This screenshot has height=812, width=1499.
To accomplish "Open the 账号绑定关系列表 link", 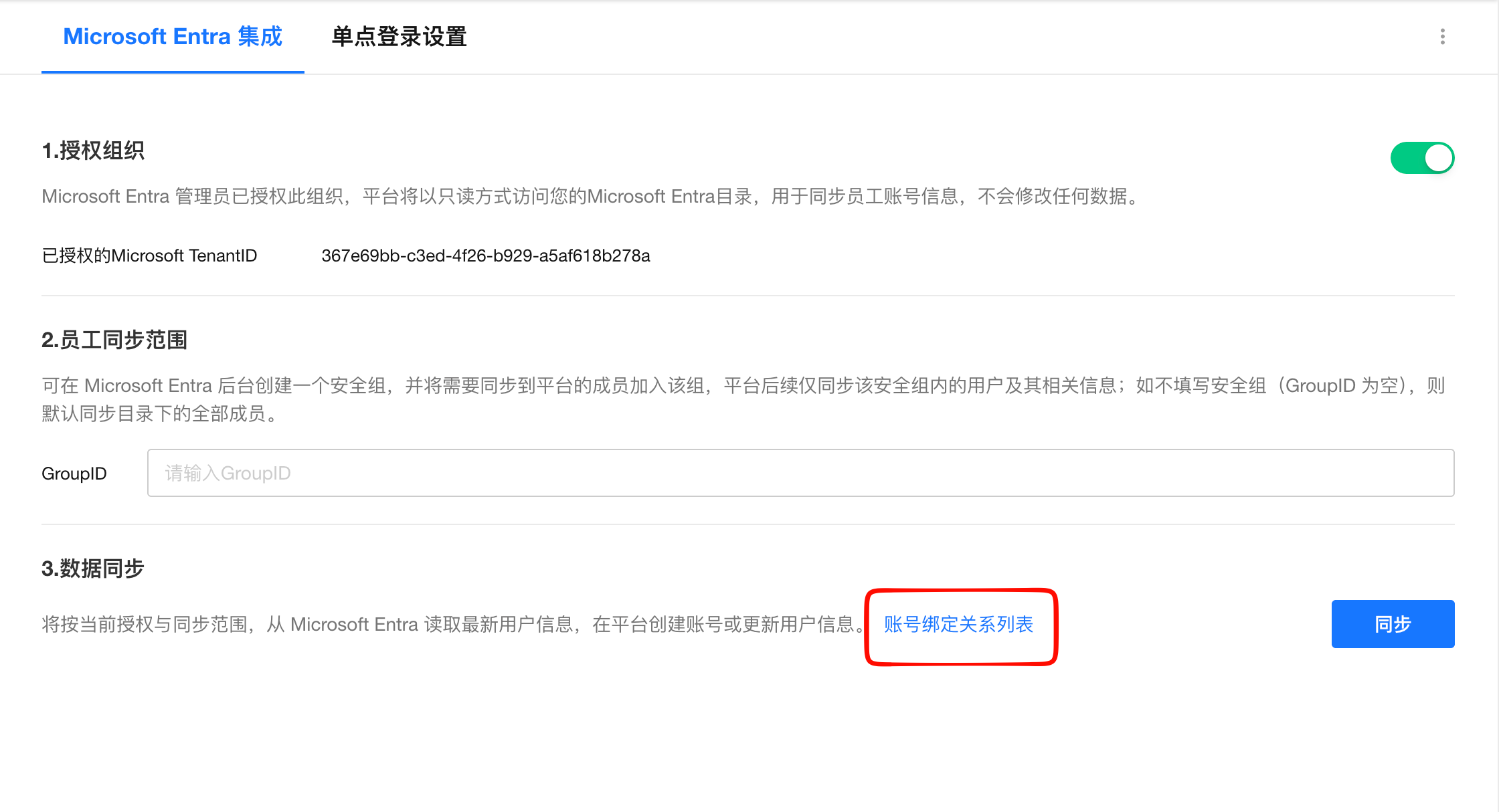I will 958,624.
